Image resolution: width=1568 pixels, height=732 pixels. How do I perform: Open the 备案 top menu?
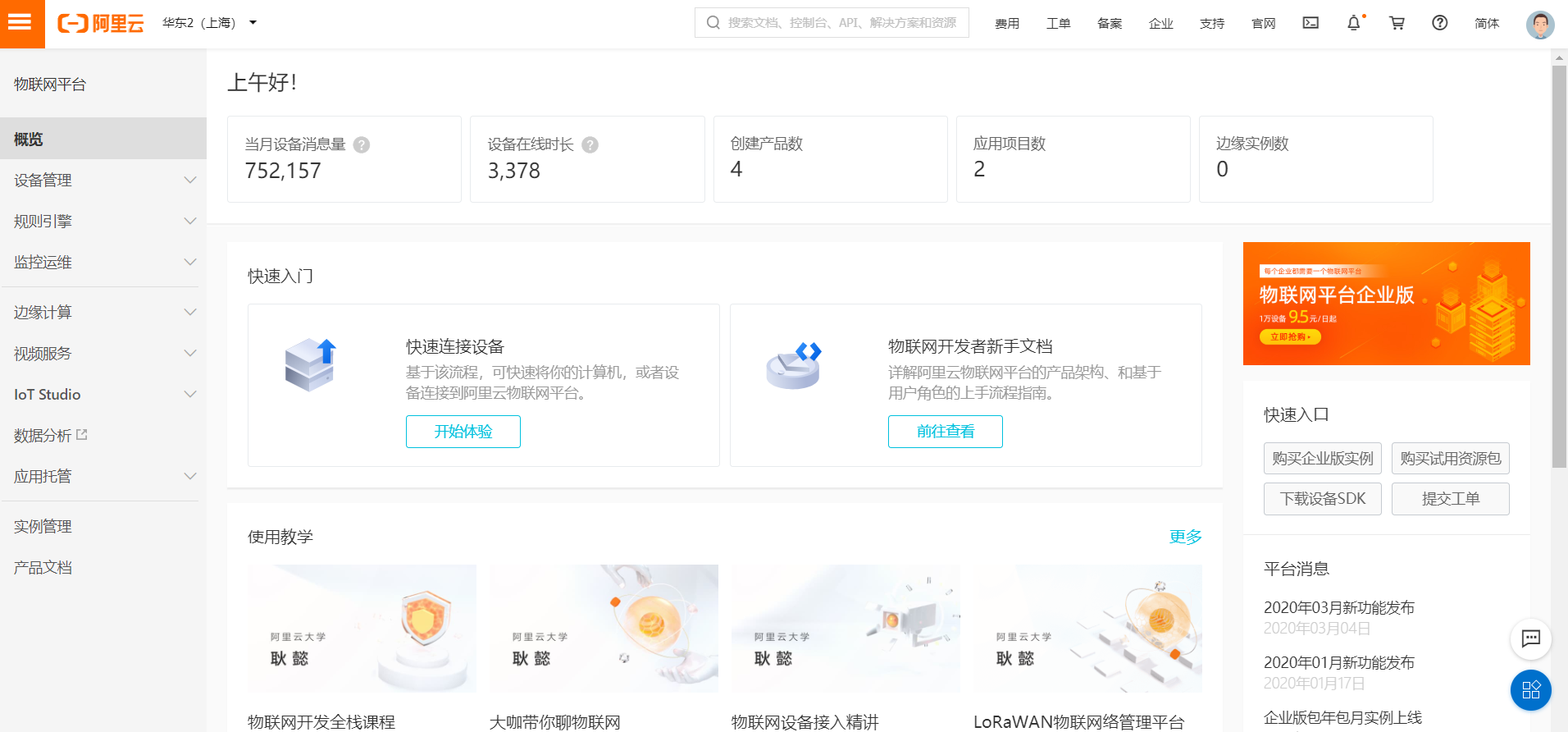[x=1110, y=23]
